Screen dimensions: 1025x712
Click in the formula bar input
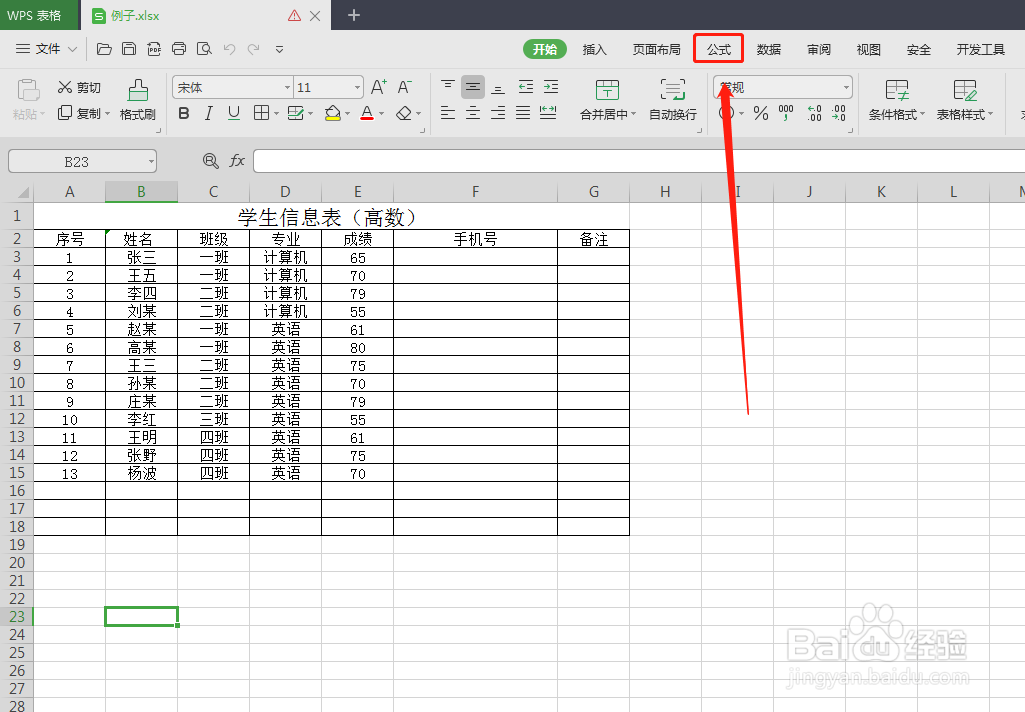pos(639,161)
